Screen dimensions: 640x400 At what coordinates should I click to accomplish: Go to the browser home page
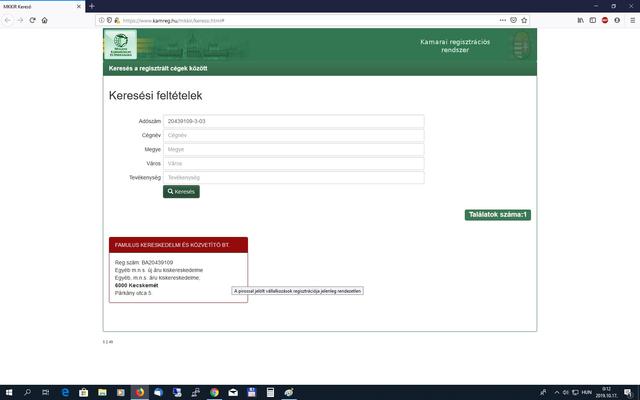[44, 20]
